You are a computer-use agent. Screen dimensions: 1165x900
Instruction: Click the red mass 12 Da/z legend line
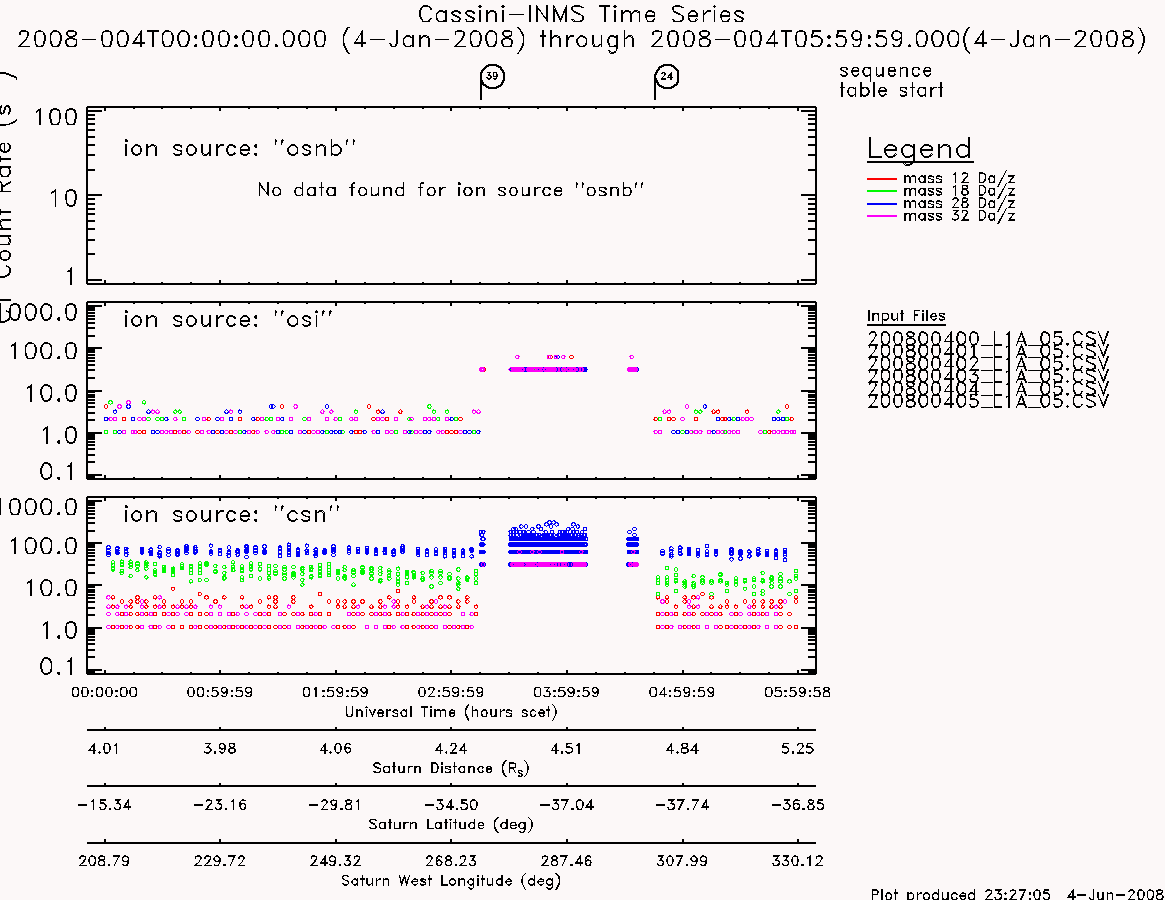(882, 179)
